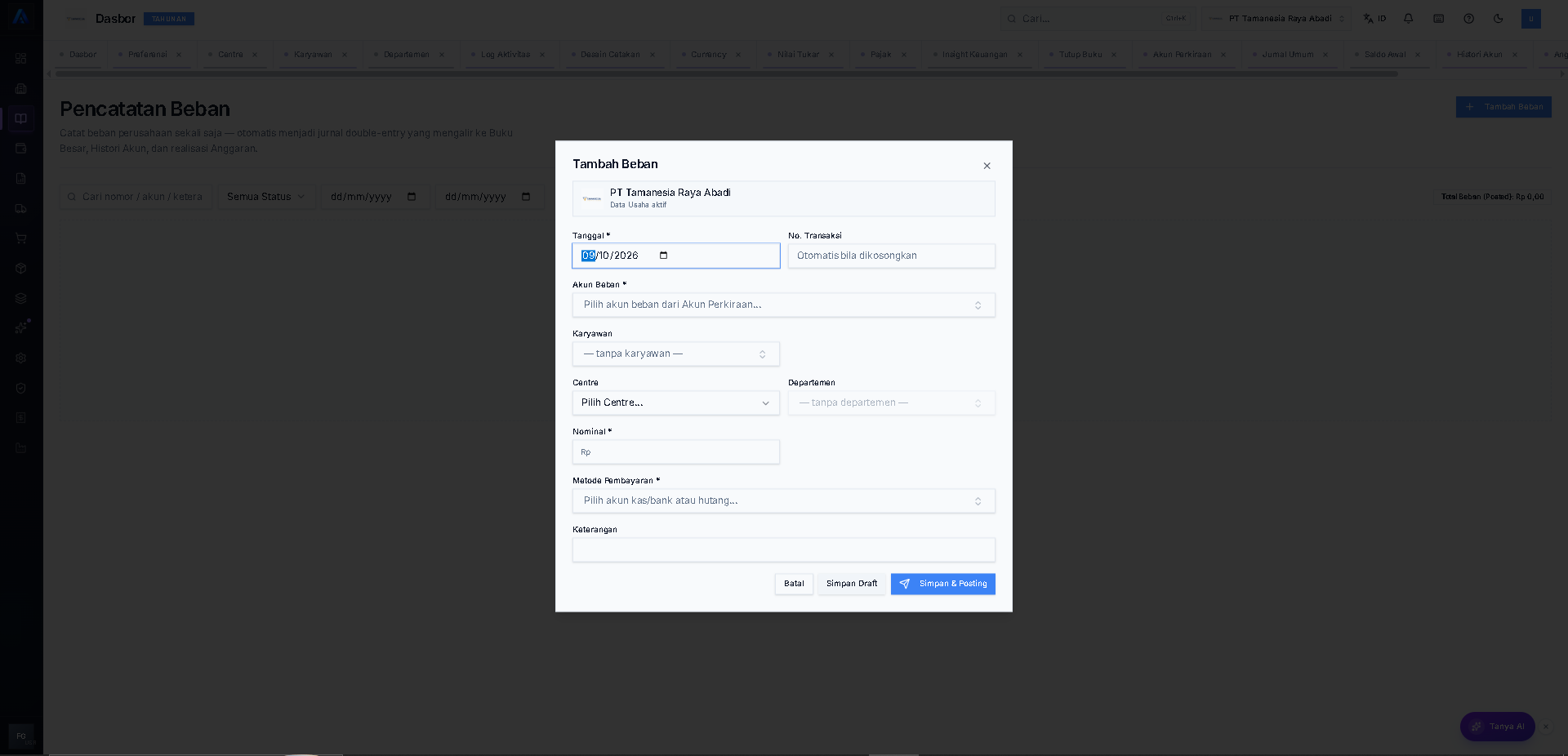Click the header search box Cari
This screenshot has height=756, width=1568.
(x=1098, y=18)
